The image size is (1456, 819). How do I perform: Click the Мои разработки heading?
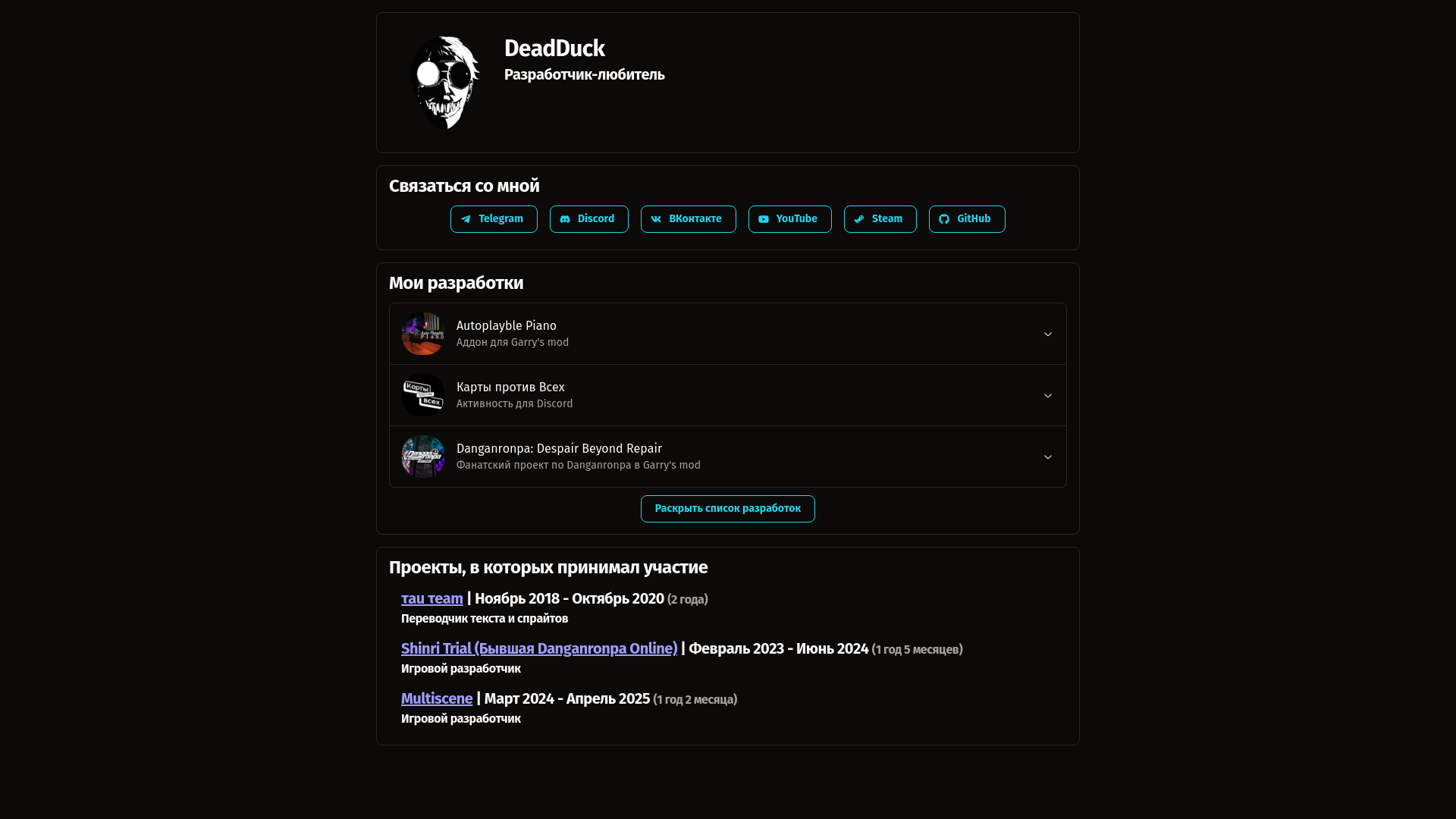tap(457, 283)
